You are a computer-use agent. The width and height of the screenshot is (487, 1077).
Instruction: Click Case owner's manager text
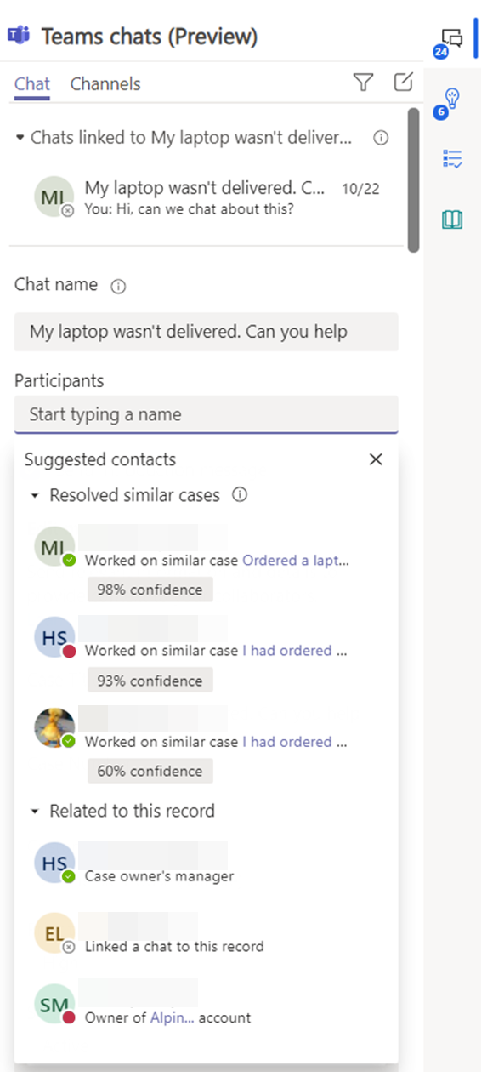159,876
